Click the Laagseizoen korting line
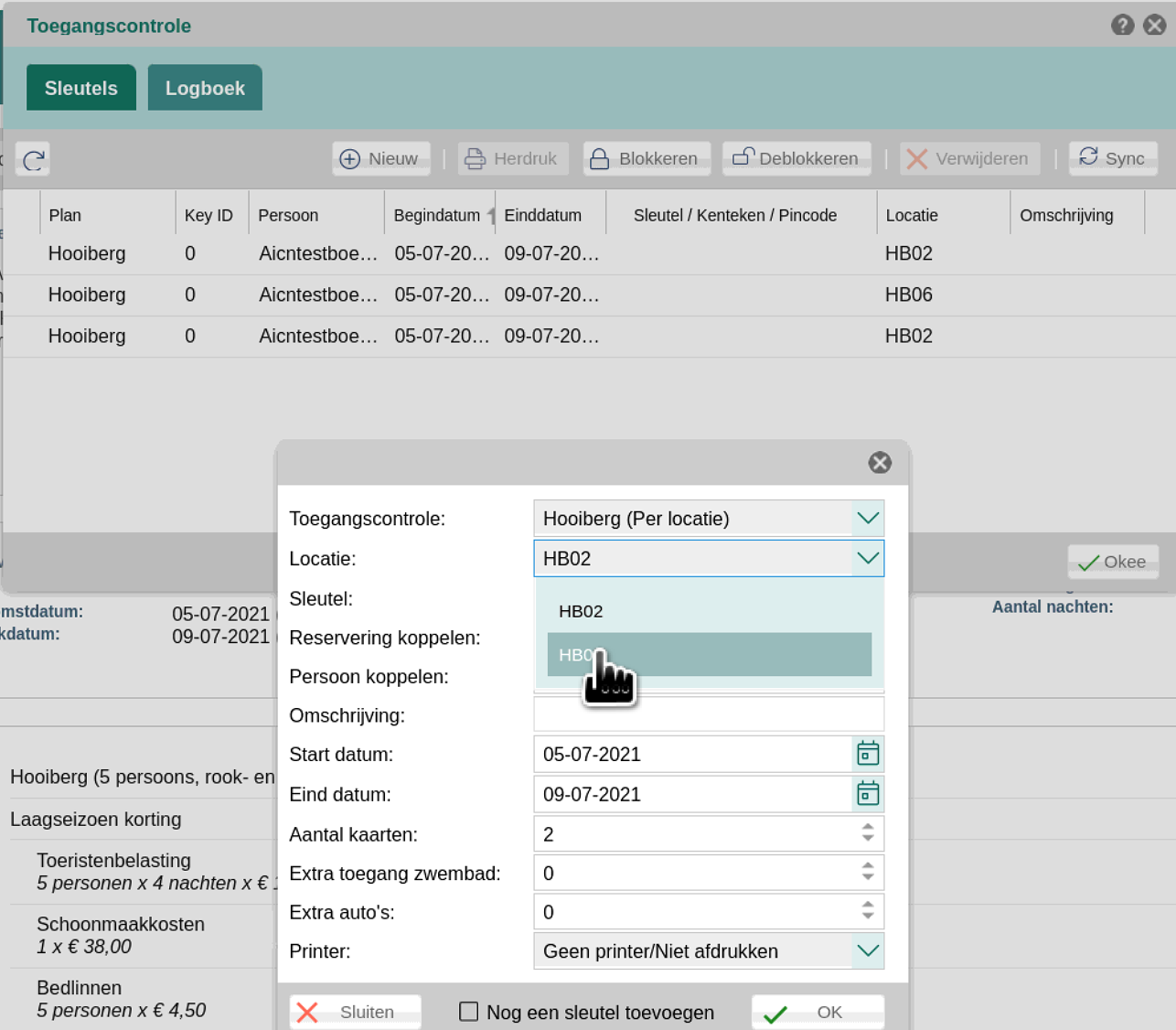 pyautogui.click(x=96, y=820)
